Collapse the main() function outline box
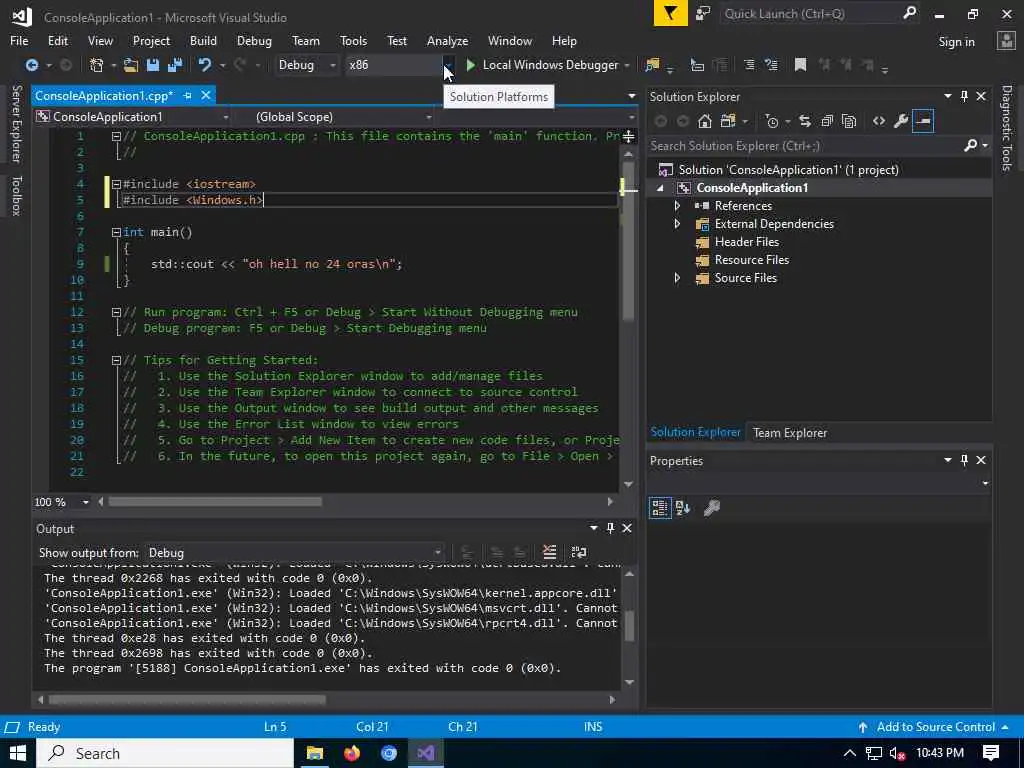This screenshot has width=1024, height=768. click(116, 232)
